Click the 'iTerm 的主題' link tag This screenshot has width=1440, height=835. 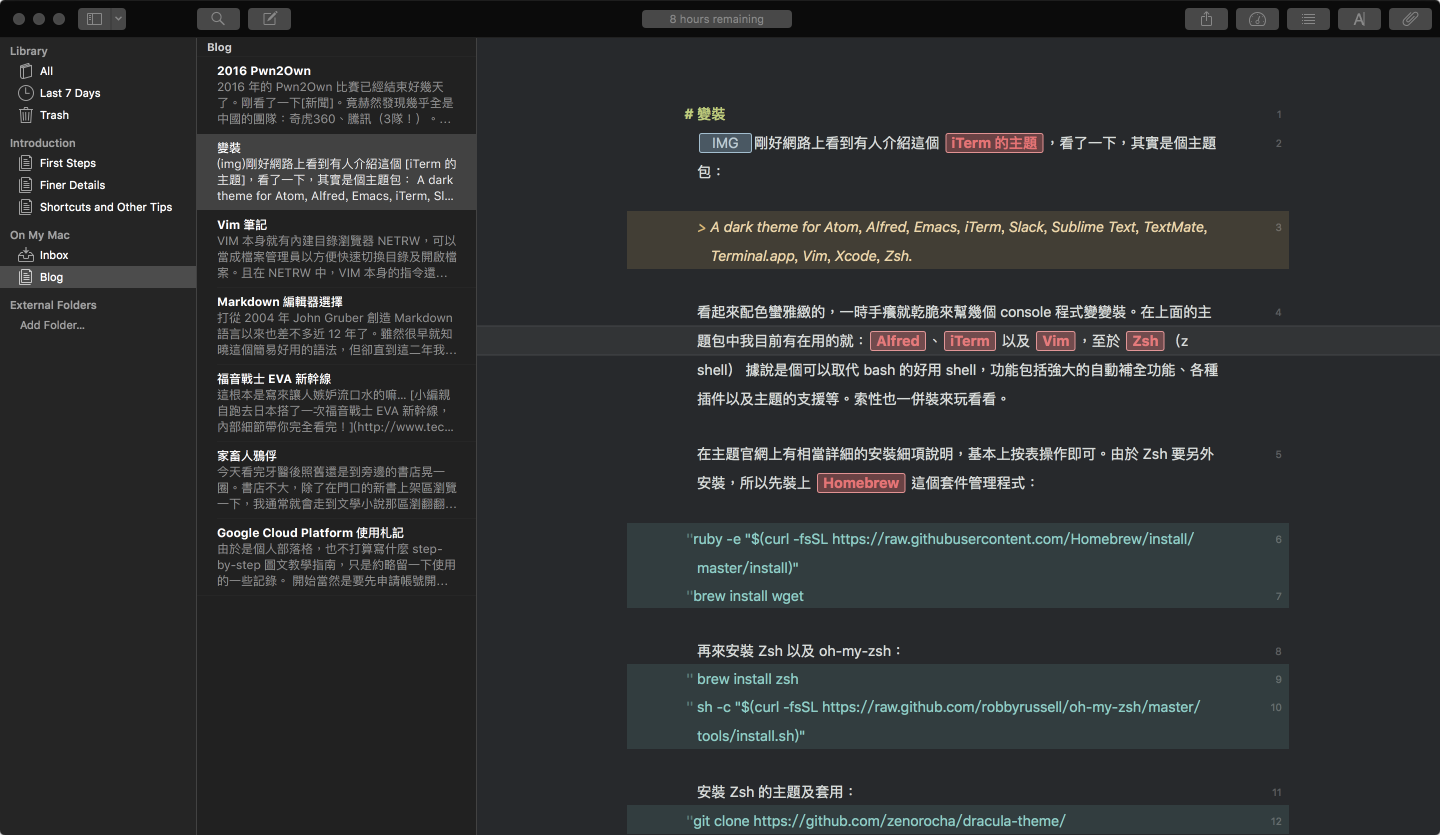(x=994, y=143)
